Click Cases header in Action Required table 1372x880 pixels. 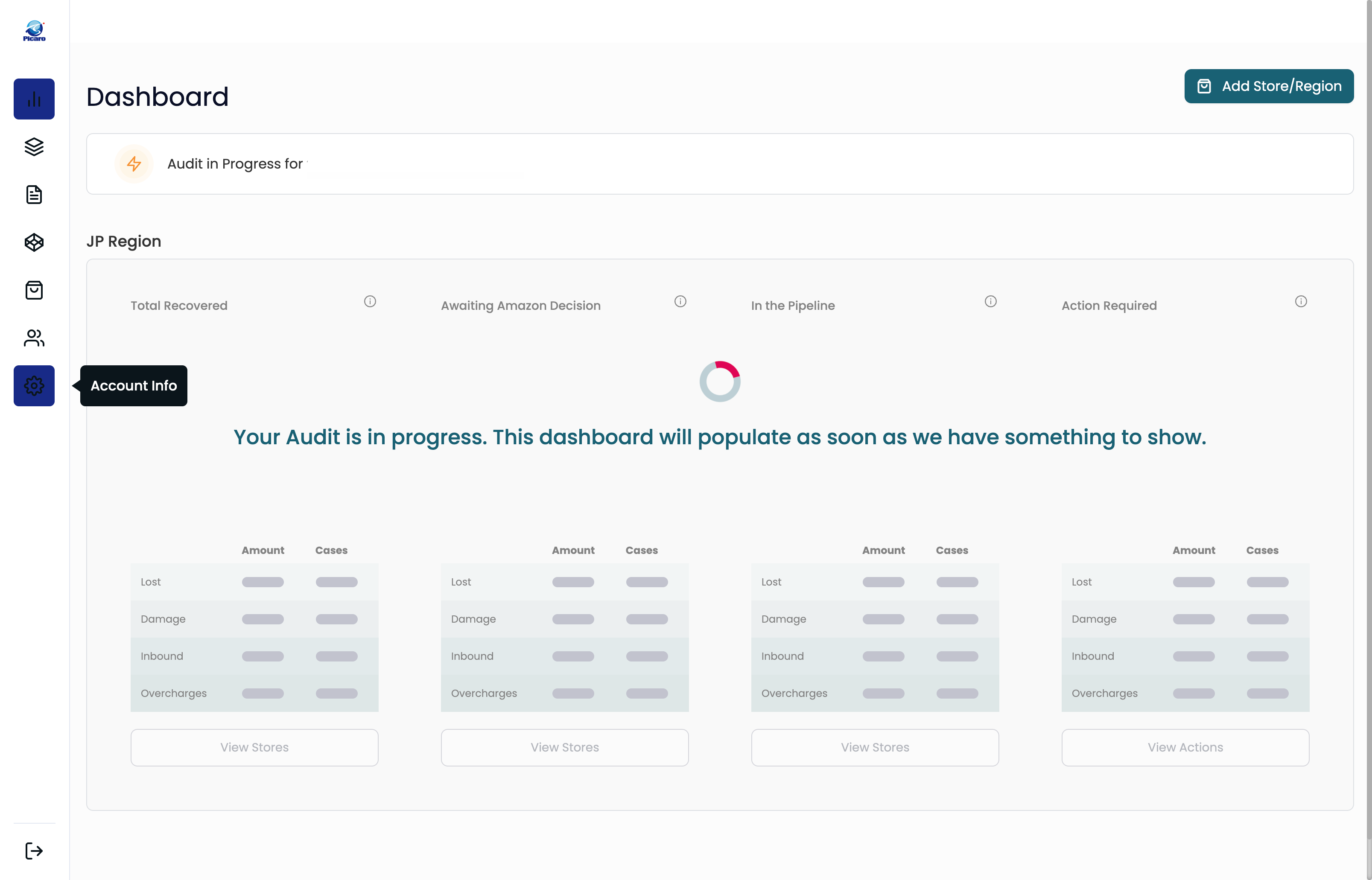(1262, 550)
